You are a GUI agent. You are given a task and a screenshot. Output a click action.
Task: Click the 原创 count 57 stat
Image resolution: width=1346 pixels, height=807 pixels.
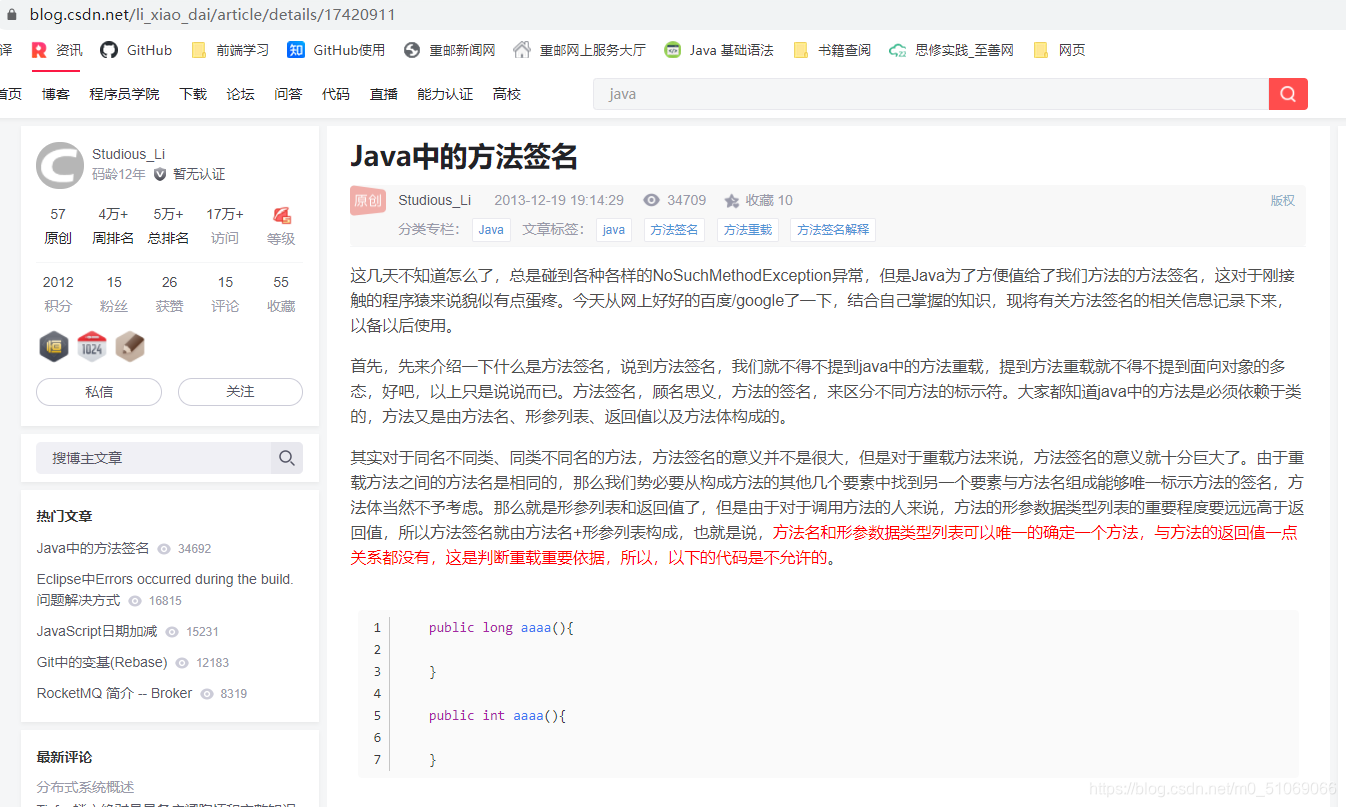click(x=58, y=226)
